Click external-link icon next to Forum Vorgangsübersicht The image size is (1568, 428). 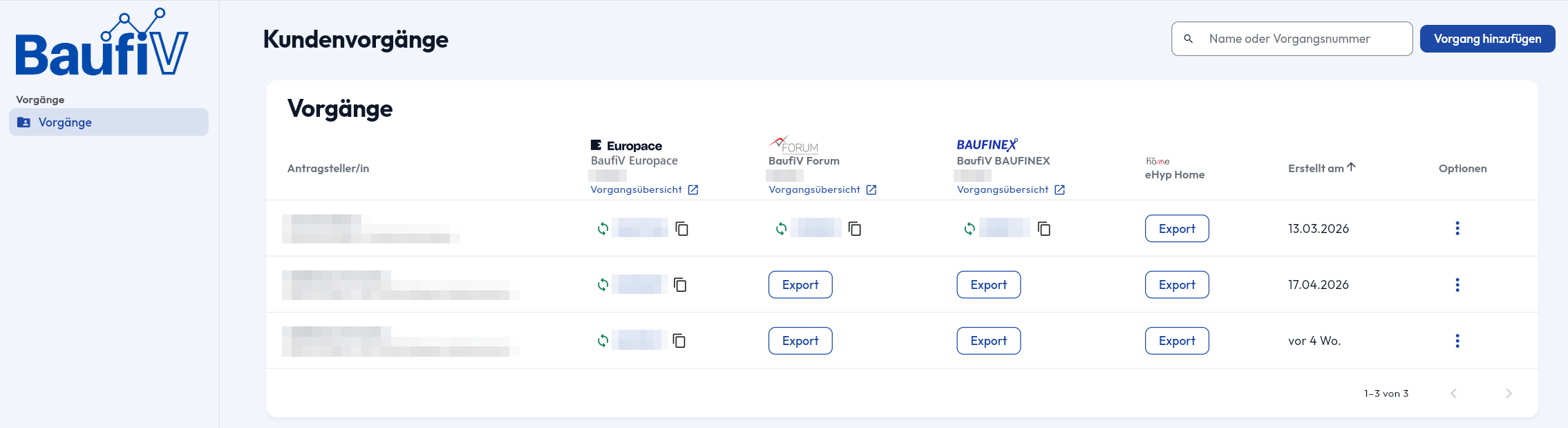click(x=871, y=189)
